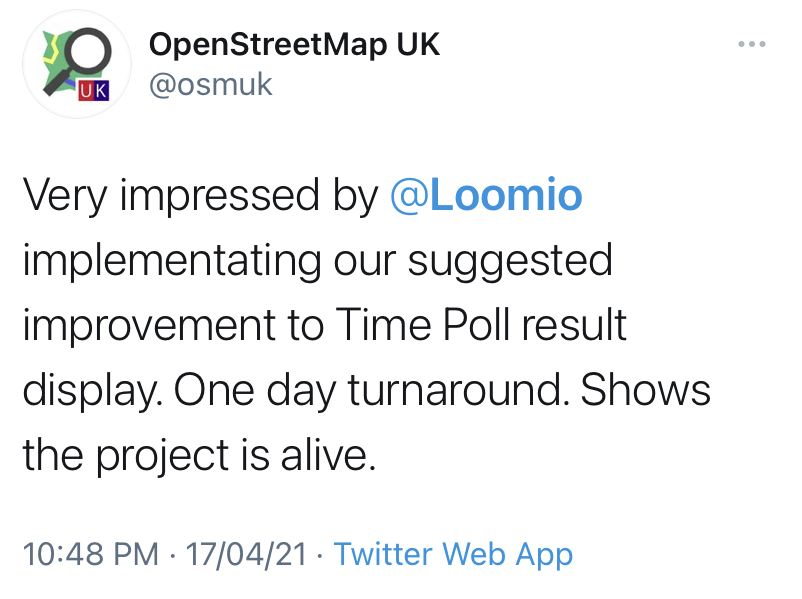Click the red UK badge on the avatar

[94, 91]
